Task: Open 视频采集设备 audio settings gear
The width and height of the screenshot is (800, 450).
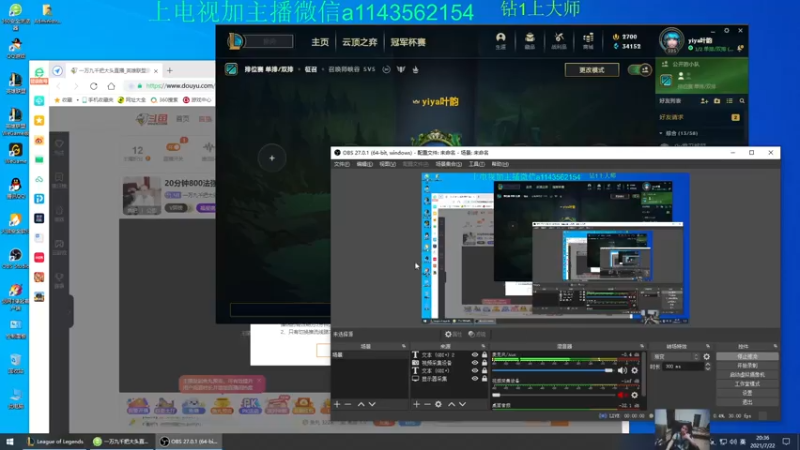Action: click(635, 395)
